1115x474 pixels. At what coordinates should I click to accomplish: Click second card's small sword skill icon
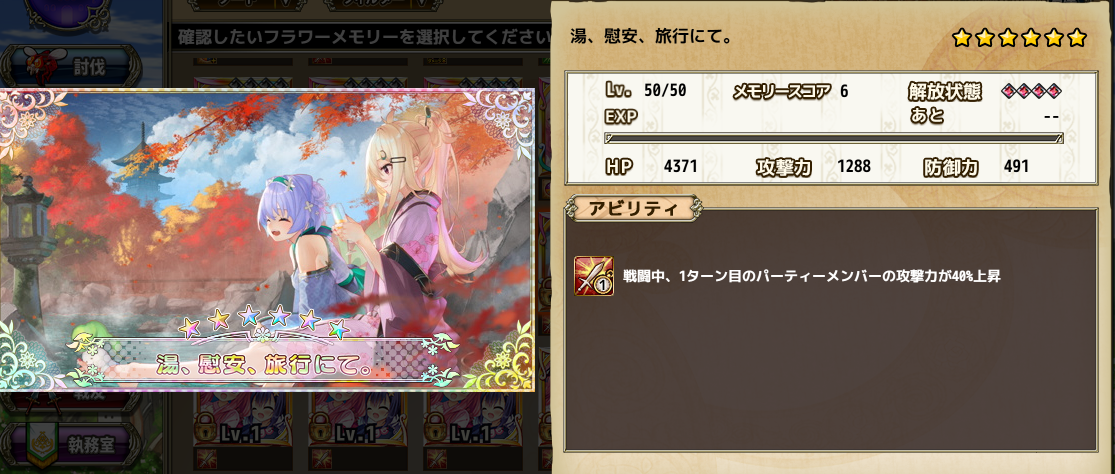pyautogui.click(x=320, y=460)
